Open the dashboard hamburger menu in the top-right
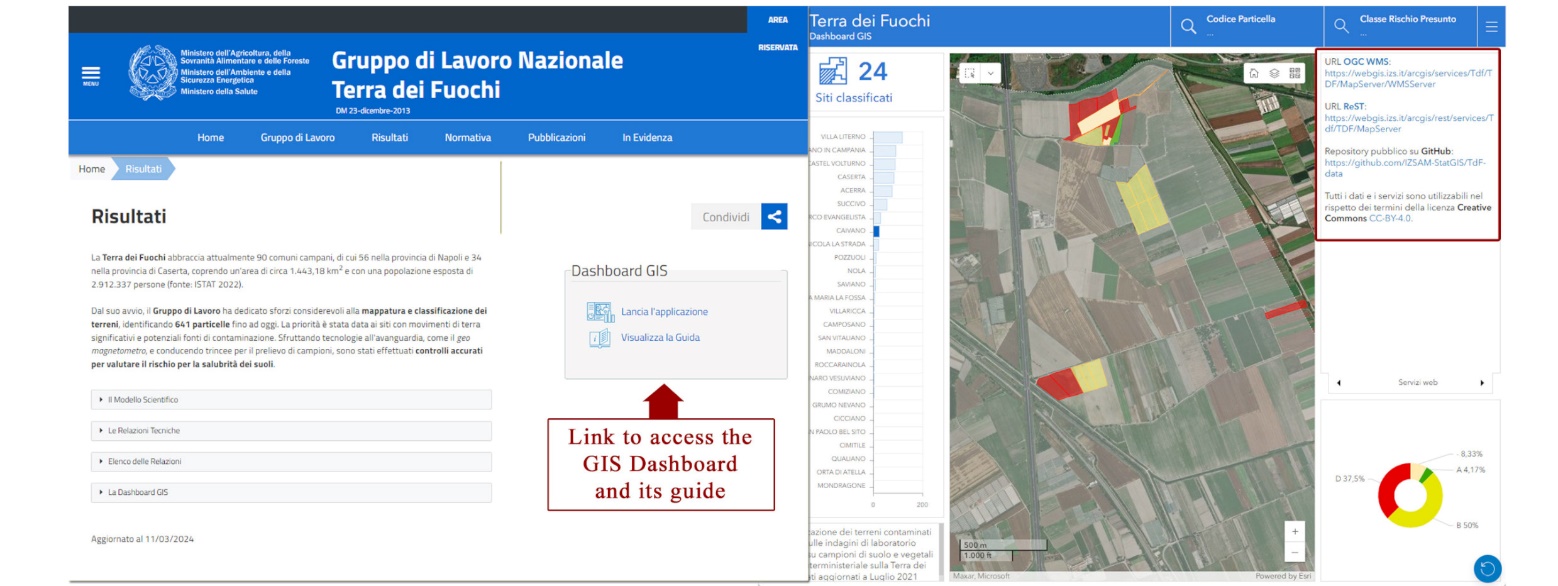Viewport: 1558px width, 586px height. [x=1492, y=27]
